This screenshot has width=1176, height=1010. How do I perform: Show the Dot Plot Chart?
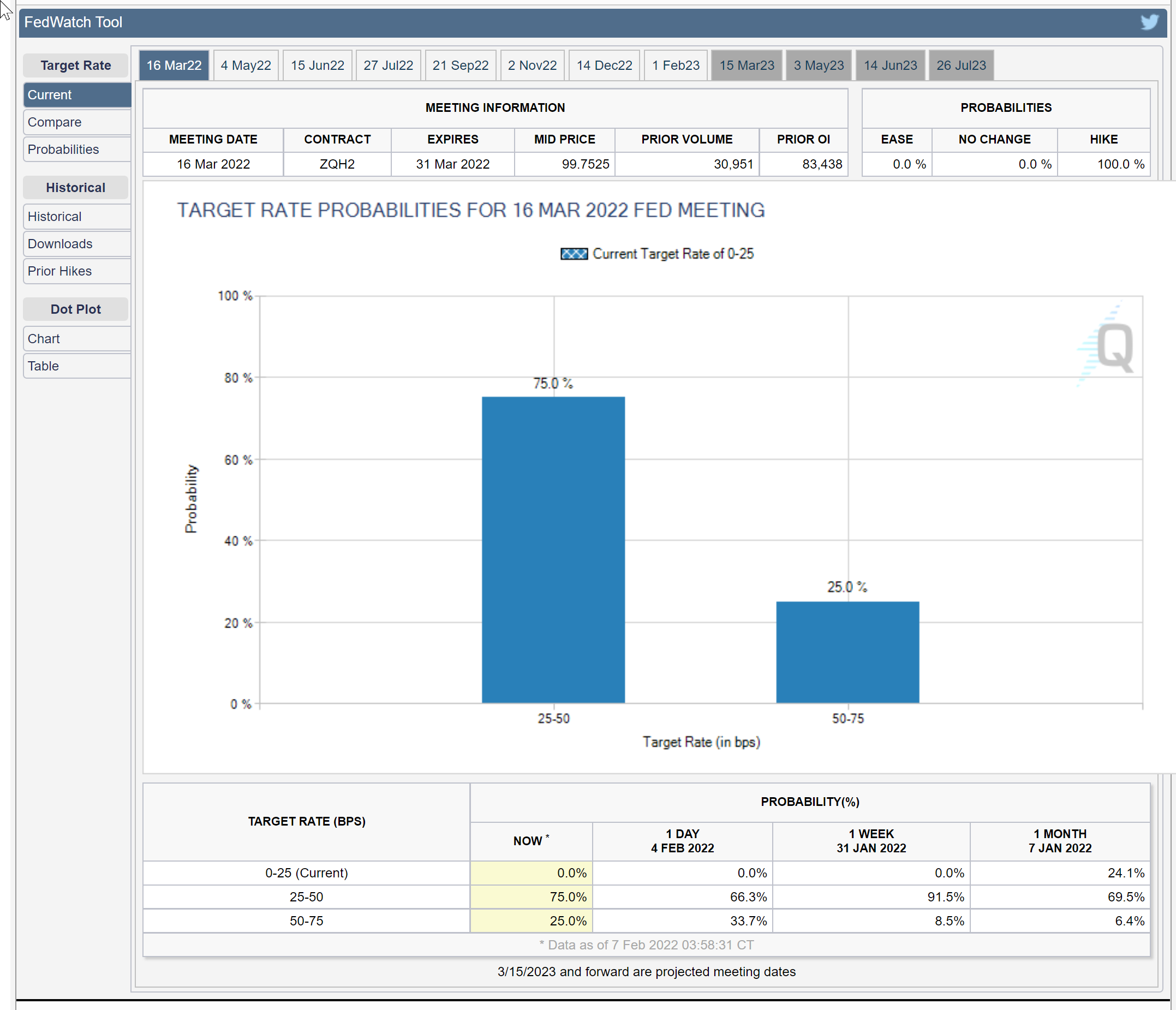pyautogui.click(x=76, y=339)
